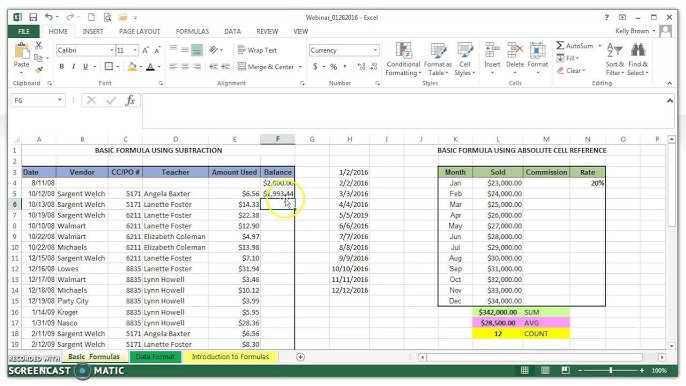Add a new sheet with plus button

[x=300, y=357]
